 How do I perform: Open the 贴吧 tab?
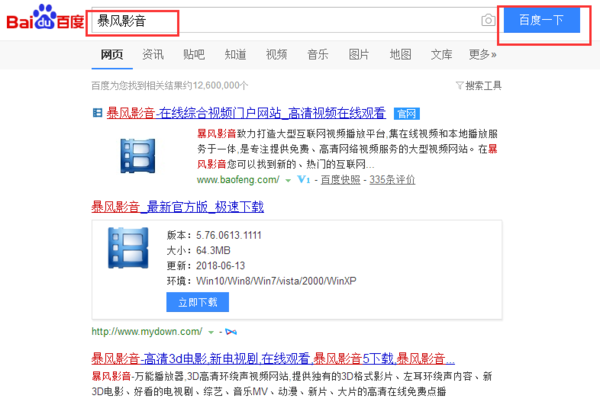point(194,55)
